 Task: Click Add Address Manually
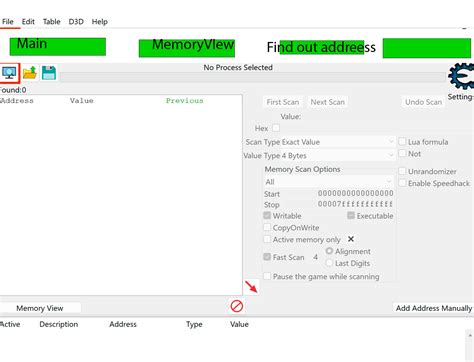click(x=434, y=308)
